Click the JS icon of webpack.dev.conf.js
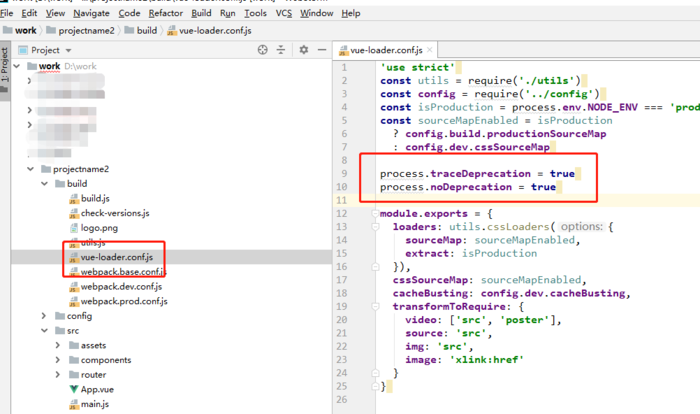Screen dimensions: 700x414 pyautogui.click(x=74, y=287)
